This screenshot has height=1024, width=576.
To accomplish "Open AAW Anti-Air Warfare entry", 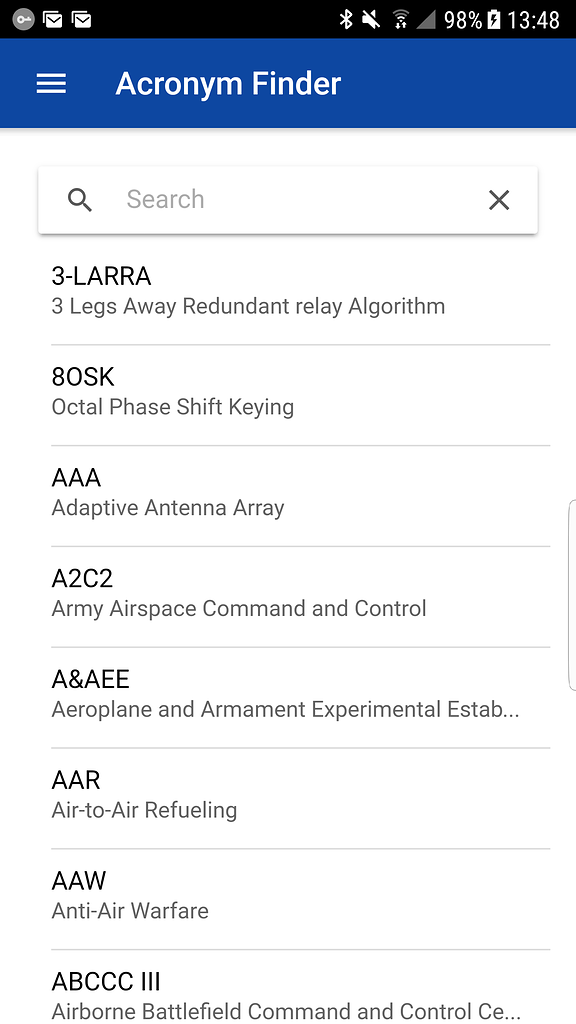I will pyautogui.click(x=300, y=899).
